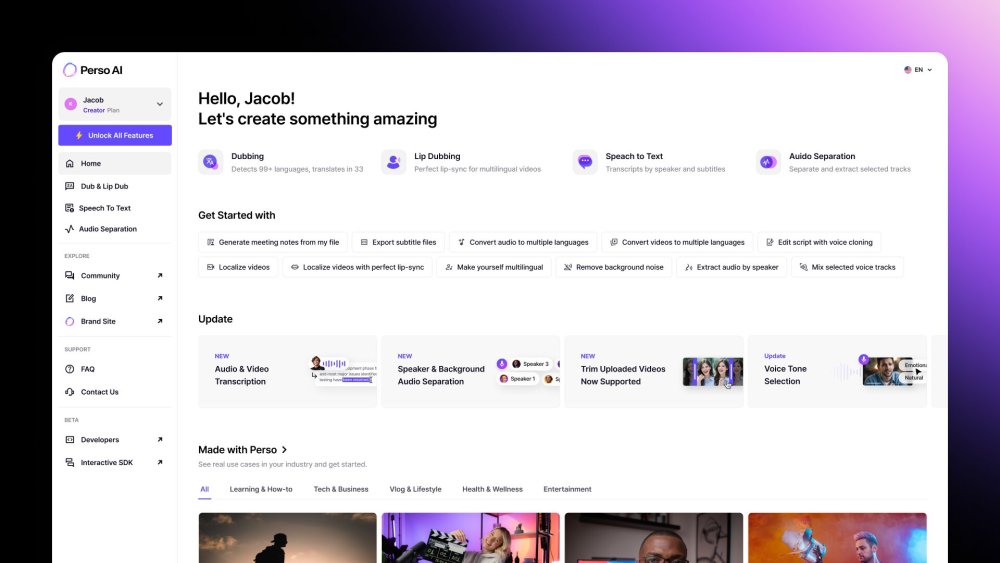Click the Contact Us headset icon
The width and height of the screenshot is (1000, 563).
click(70, 392)
